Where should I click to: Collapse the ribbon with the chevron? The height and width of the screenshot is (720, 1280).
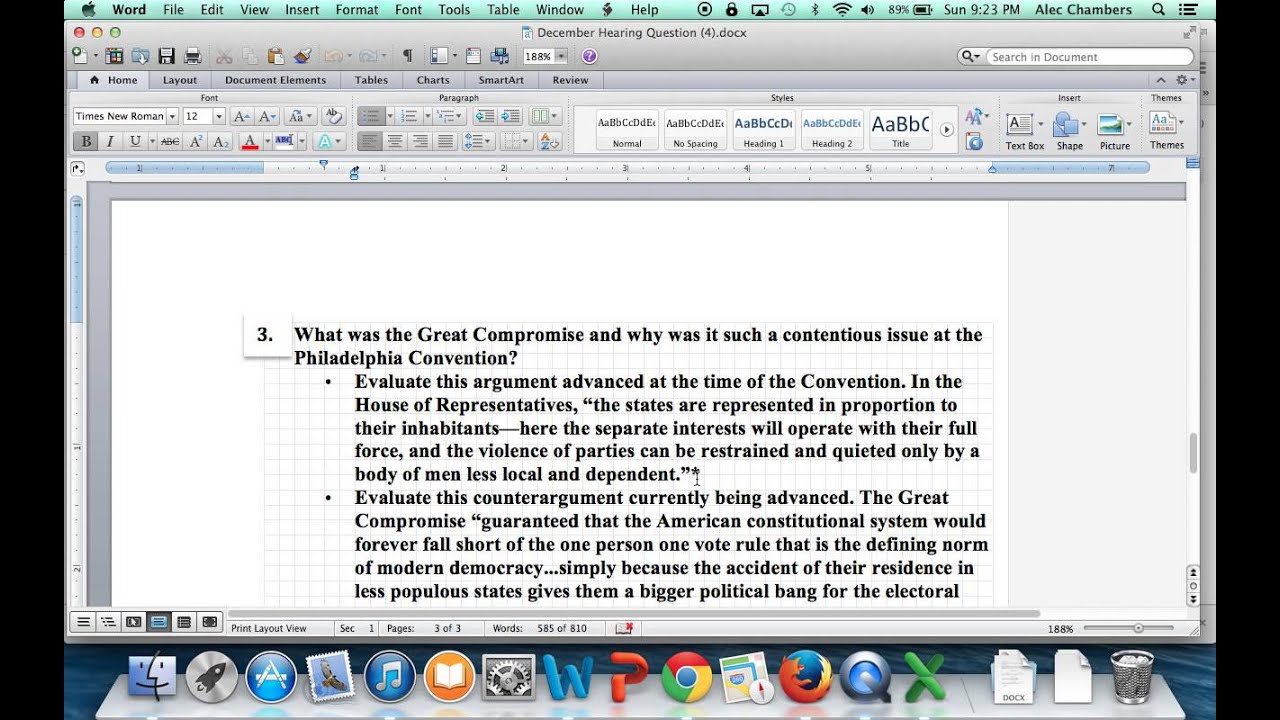pos(1160,80)
